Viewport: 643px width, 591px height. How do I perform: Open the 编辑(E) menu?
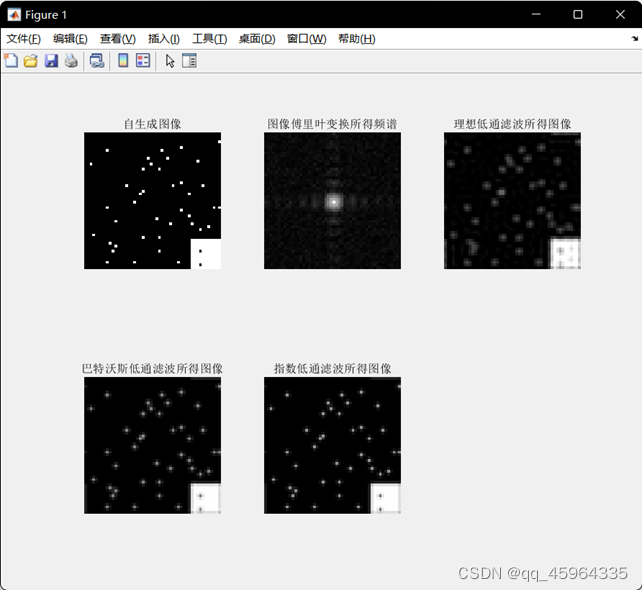(71, 39)
